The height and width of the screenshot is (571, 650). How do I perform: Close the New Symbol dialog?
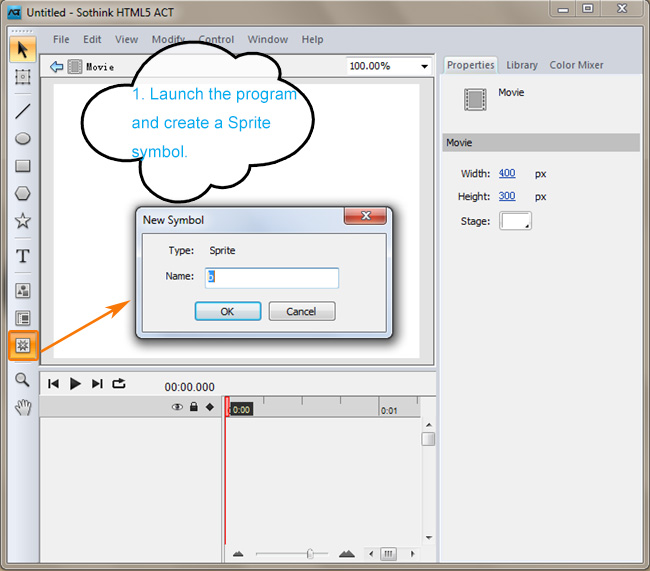click(x=365, y=216)
